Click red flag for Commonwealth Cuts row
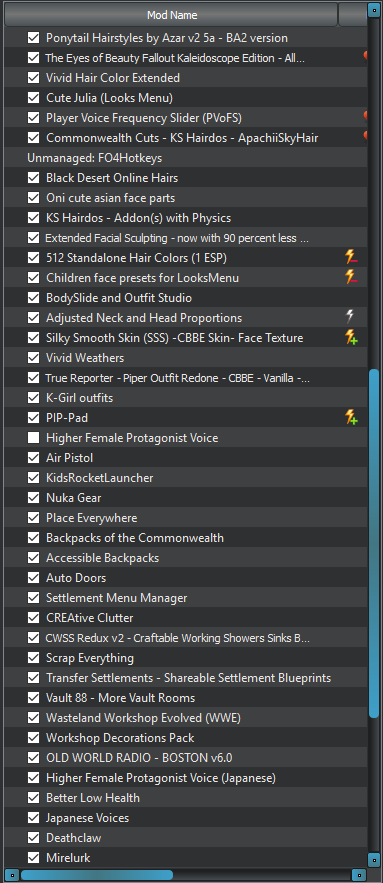The width and height of the screenshot is (383, 883). click(365, 137)
